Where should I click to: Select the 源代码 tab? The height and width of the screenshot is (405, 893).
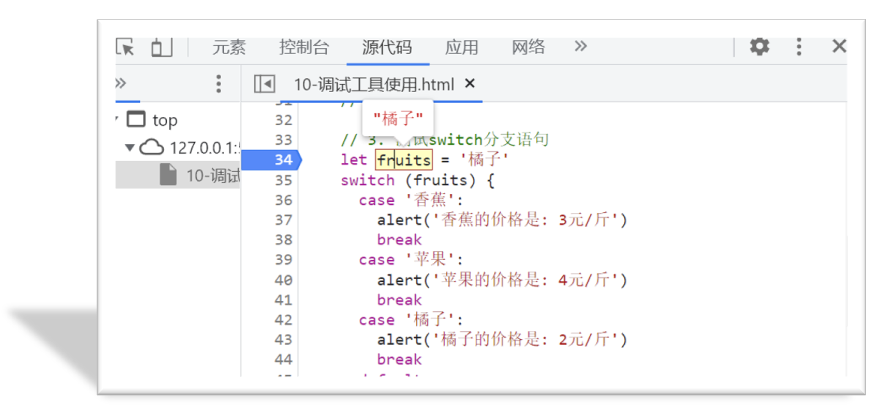[386, 47]
